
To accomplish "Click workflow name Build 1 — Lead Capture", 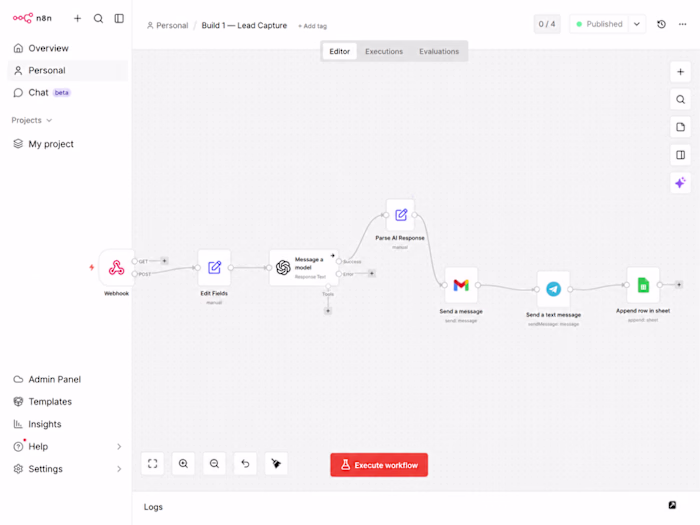I will 244,25.
